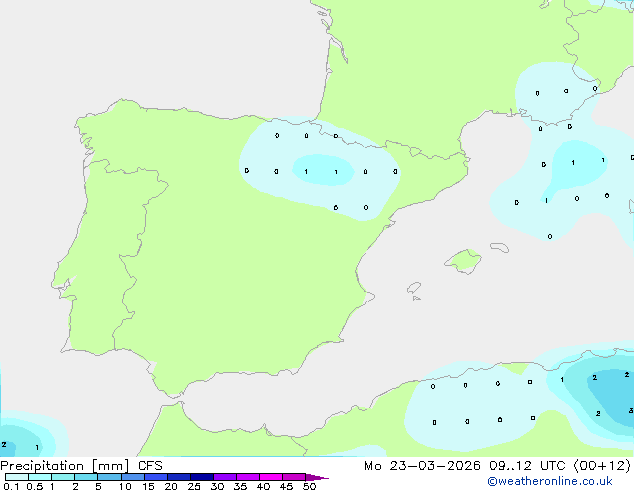The width and height of the screenshot is (634, 490).
Task: Click the '10' legend scale label
Action: (x=125, y=486)
